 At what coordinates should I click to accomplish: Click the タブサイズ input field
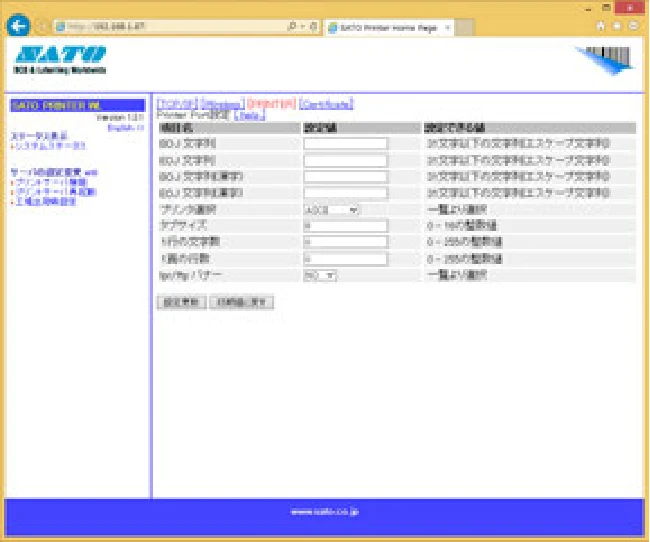coord(345,226)
